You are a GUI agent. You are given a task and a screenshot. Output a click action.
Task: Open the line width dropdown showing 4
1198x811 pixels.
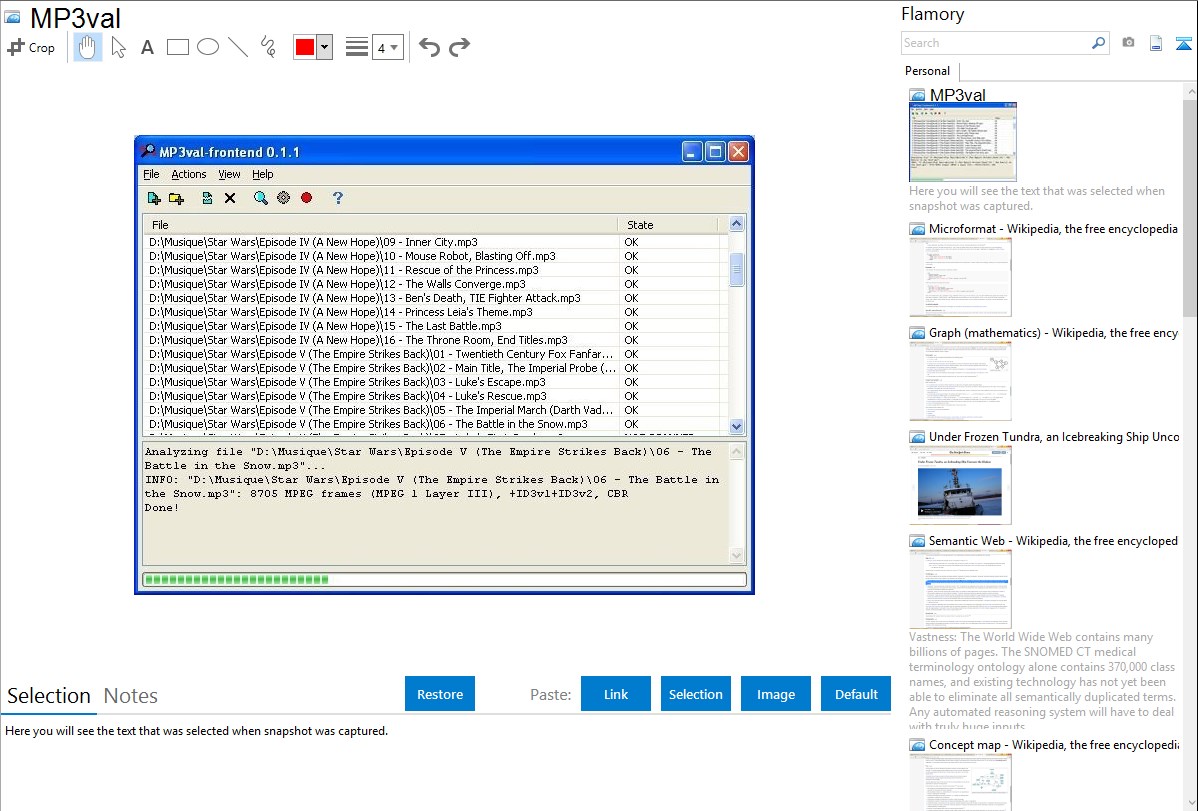(x=388, y=47)
